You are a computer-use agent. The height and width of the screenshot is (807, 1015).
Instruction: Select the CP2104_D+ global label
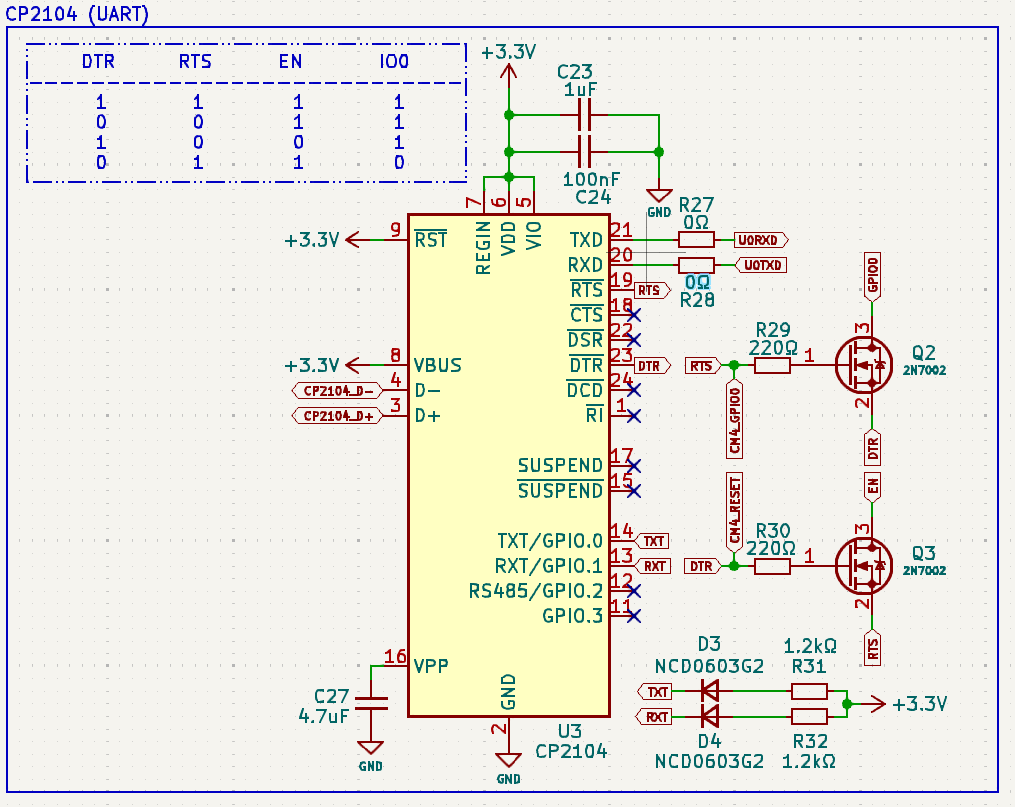click(336, 415)
